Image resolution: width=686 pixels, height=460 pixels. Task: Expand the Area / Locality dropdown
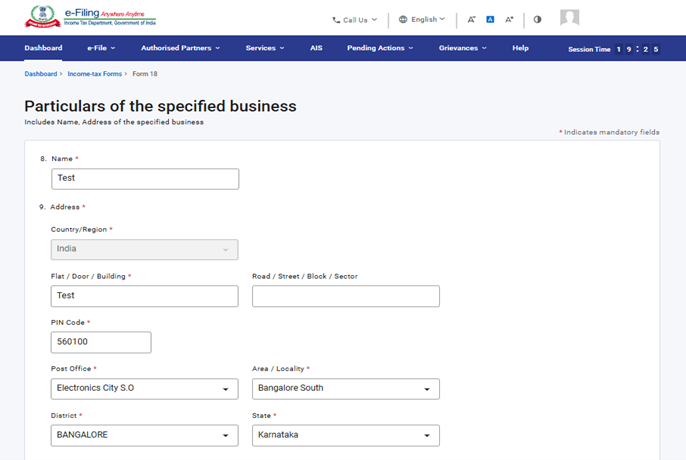[345, 388]
